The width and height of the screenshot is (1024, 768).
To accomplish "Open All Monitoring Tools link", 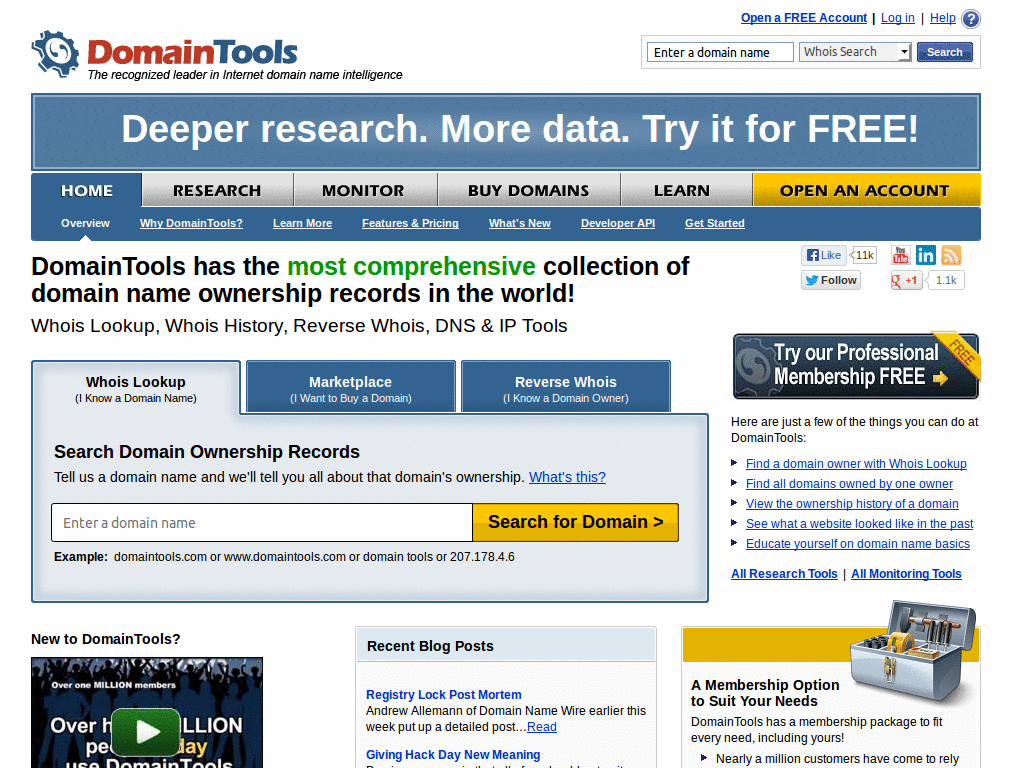I will click(x=906, y=574).
